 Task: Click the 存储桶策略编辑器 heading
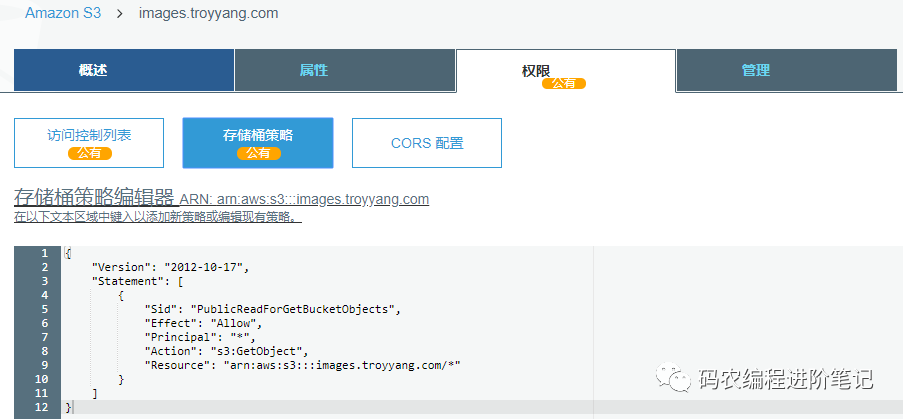tap(94, 197)
